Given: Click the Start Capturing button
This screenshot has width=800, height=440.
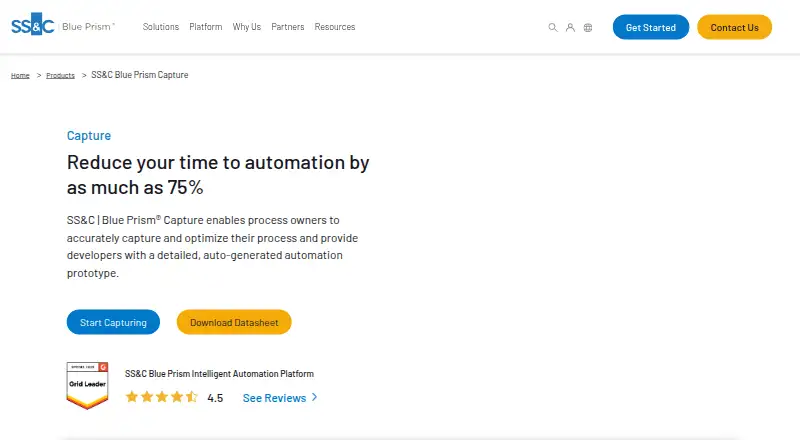Looking at the screenshot, I should (113, 322).
